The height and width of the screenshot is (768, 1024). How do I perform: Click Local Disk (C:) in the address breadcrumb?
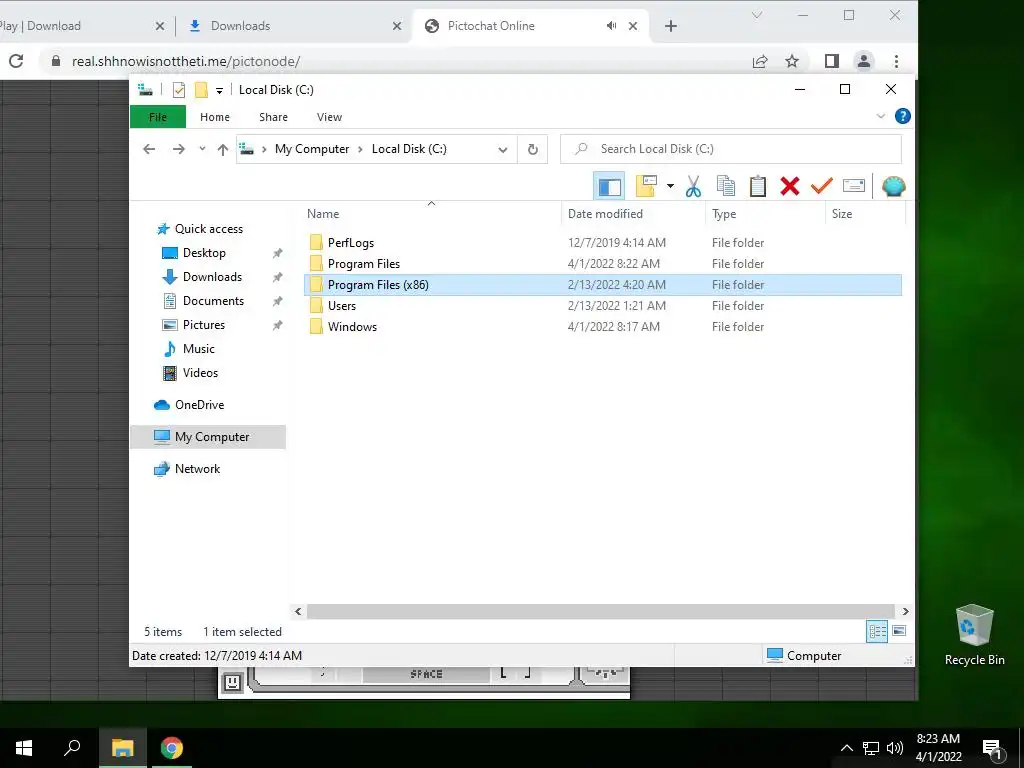pos(409,149)
